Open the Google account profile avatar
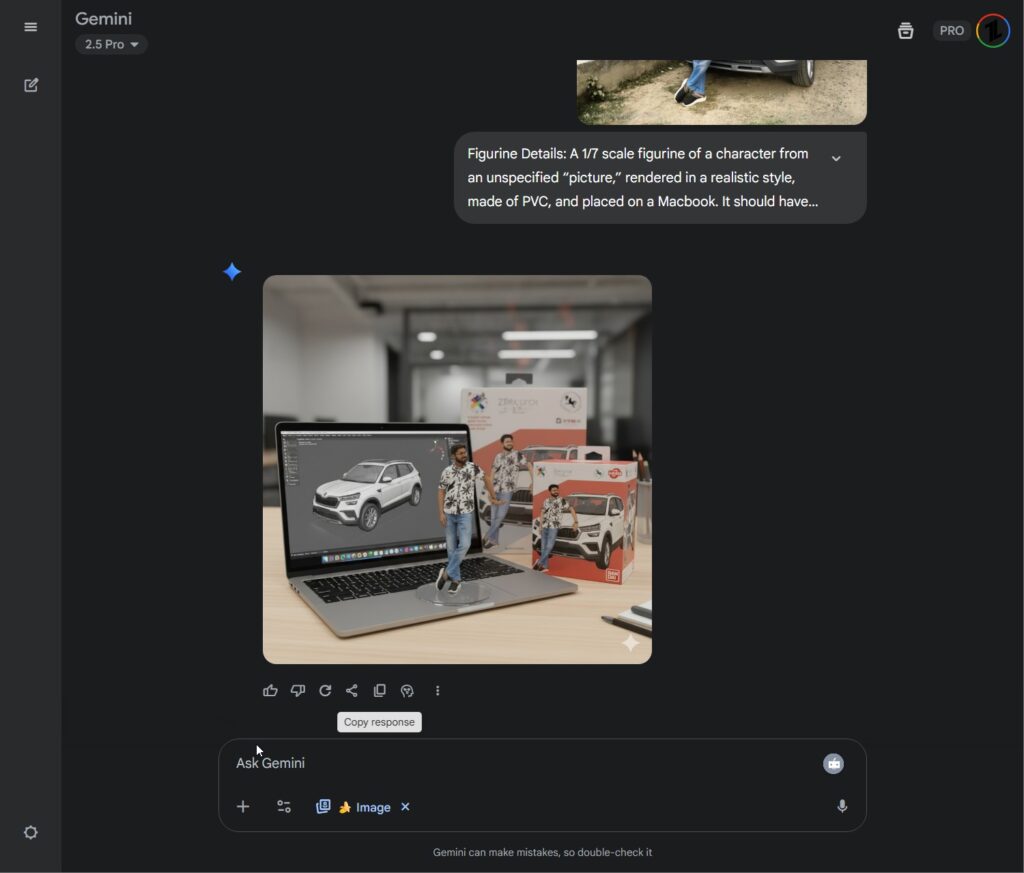 (993, 30)
